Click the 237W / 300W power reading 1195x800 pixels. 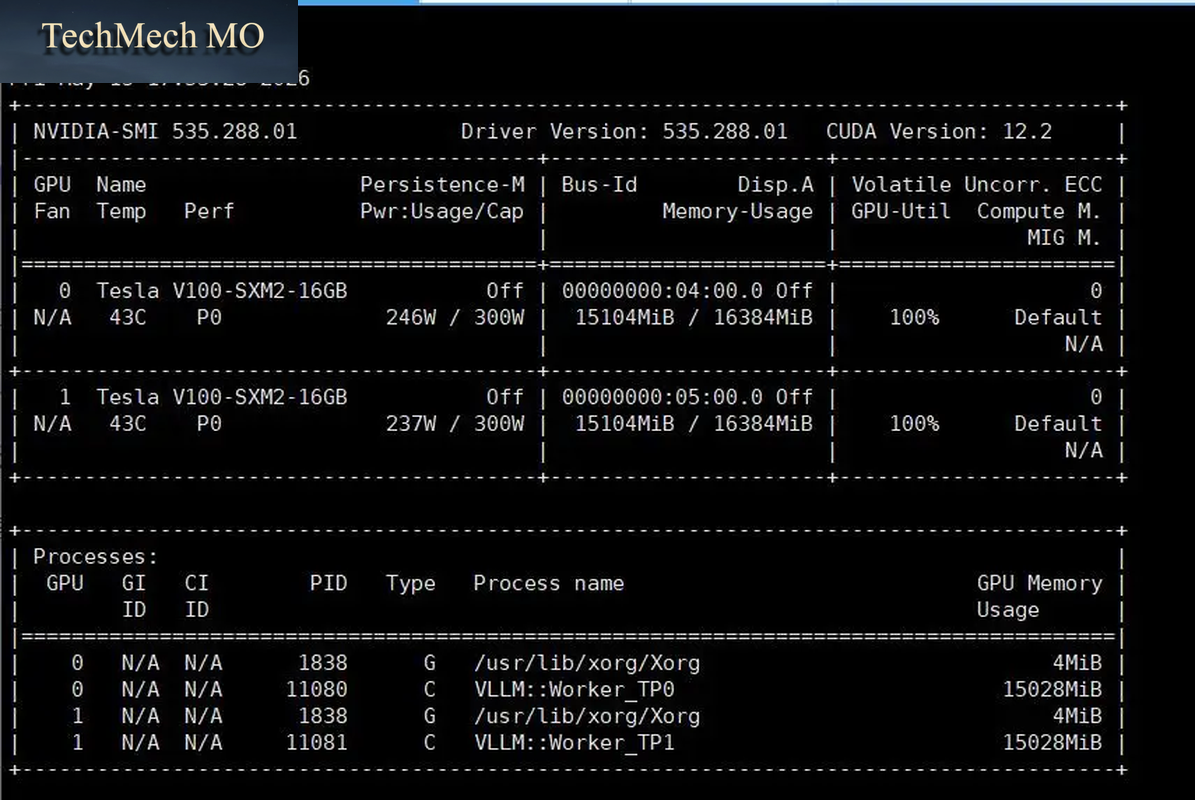tap(455, 424)
